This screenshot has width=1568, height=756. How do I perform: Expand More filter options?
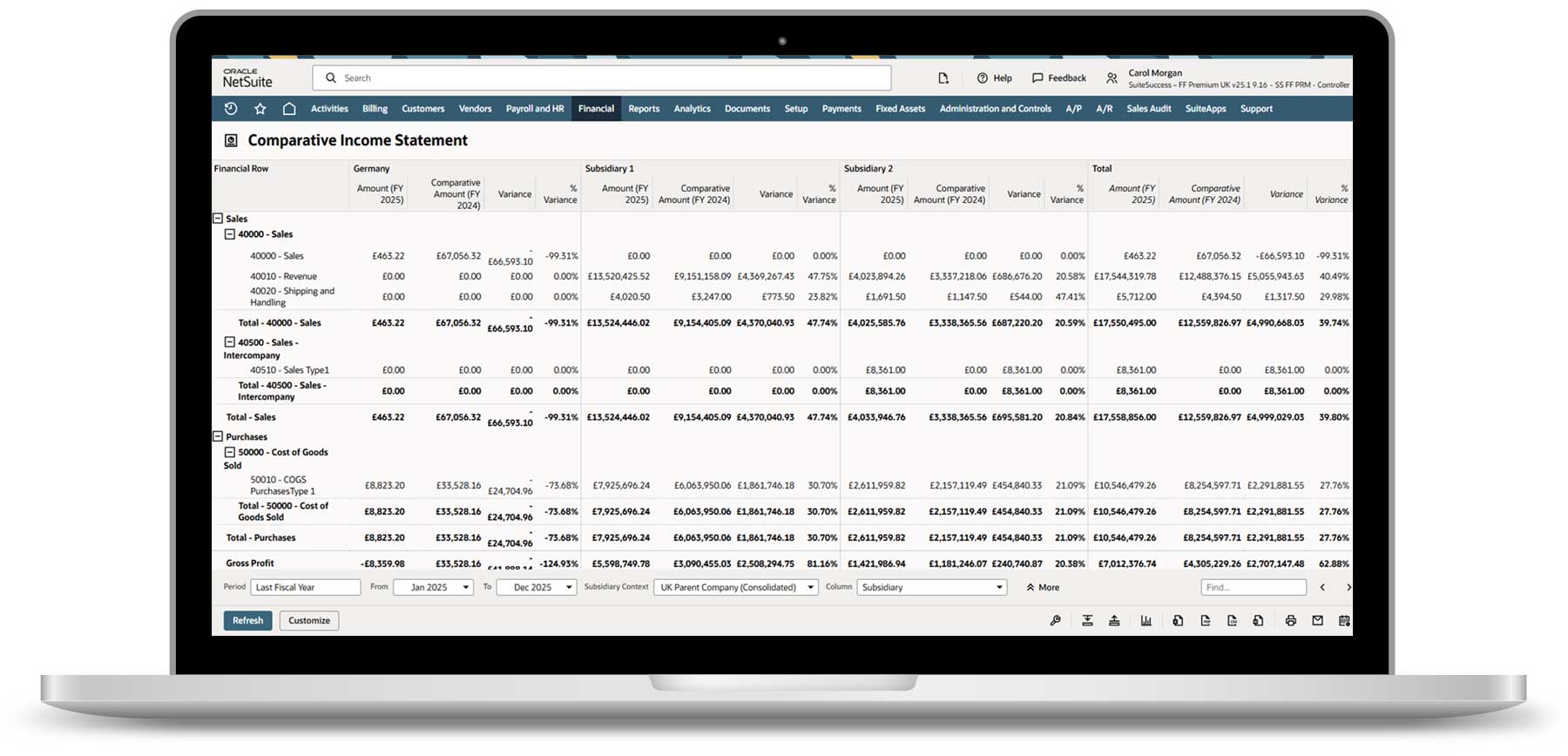(1043, 588)
